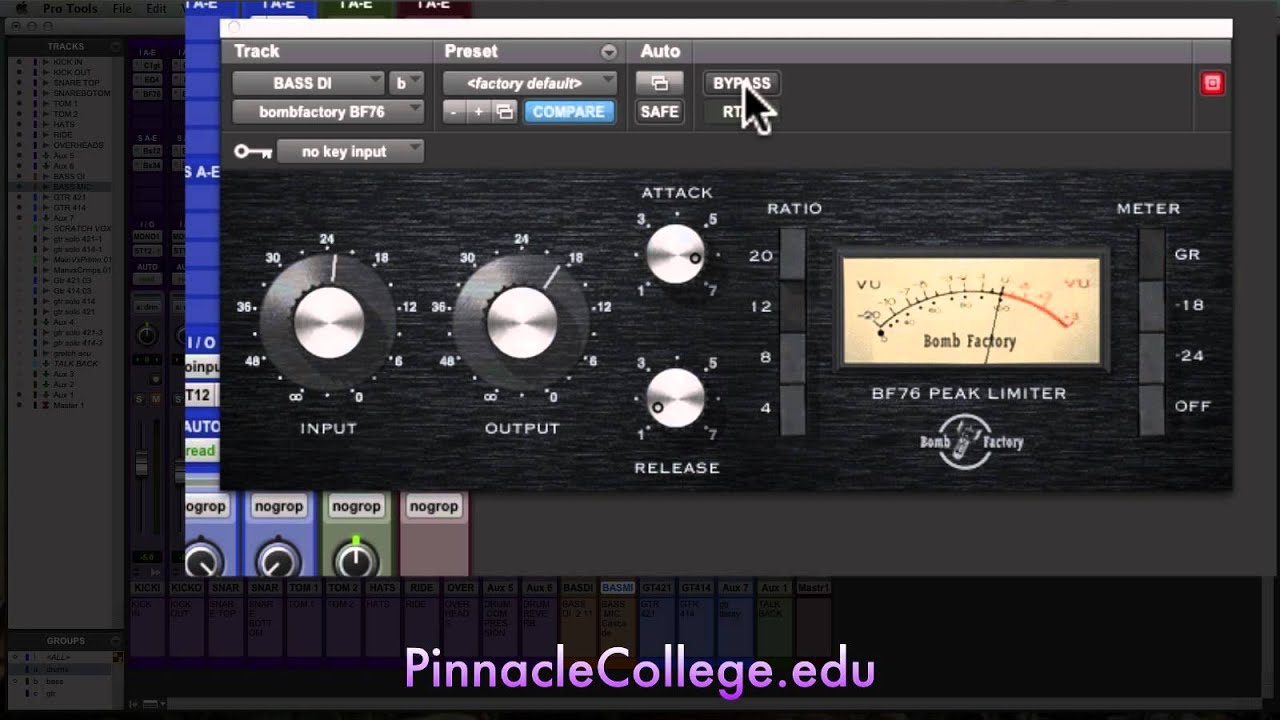Open the File menu

tap(122, 8)
